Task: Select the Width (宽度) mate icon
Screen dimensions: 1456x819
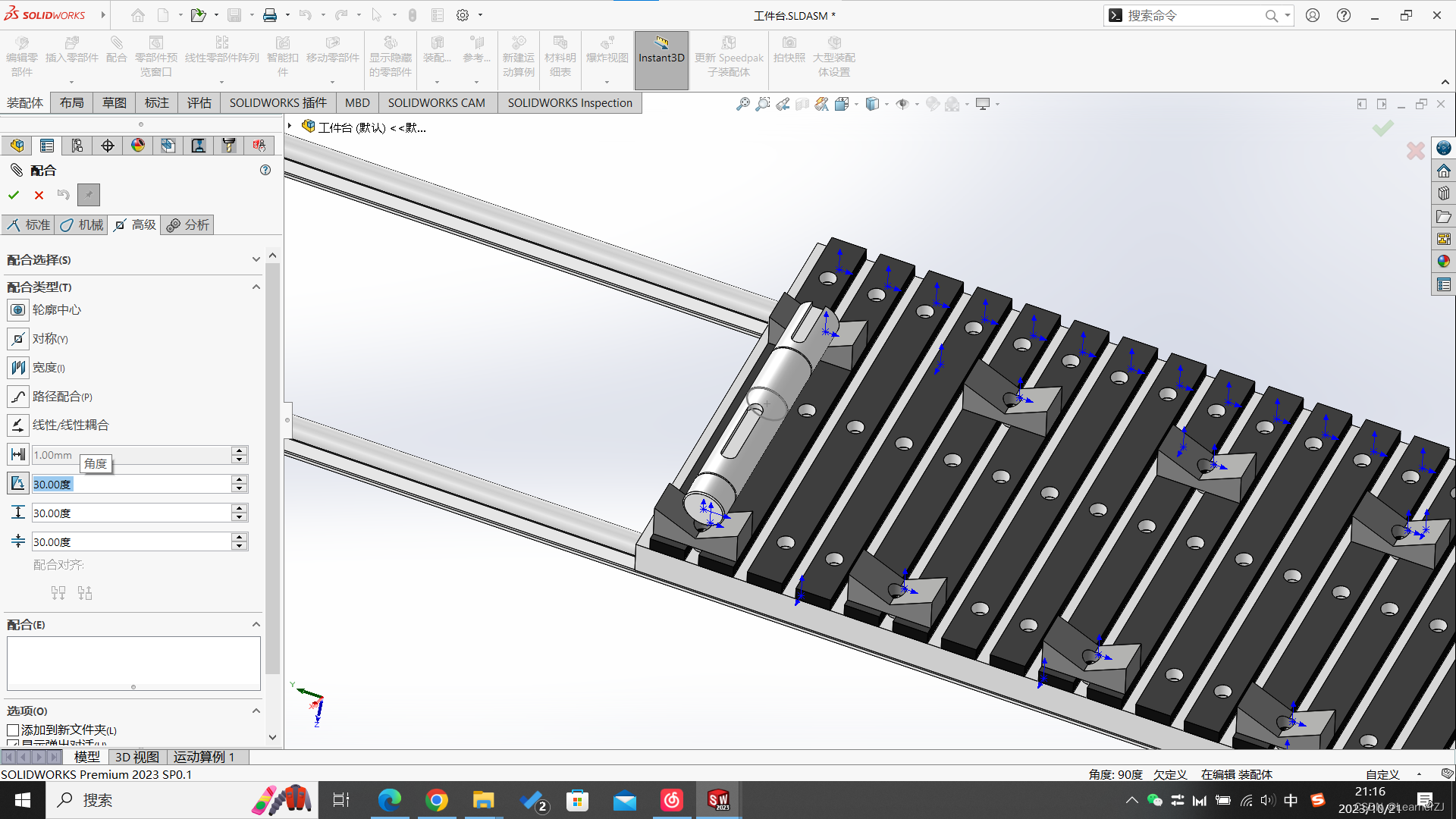Action: pyautogui.click(x=18, y=368)
